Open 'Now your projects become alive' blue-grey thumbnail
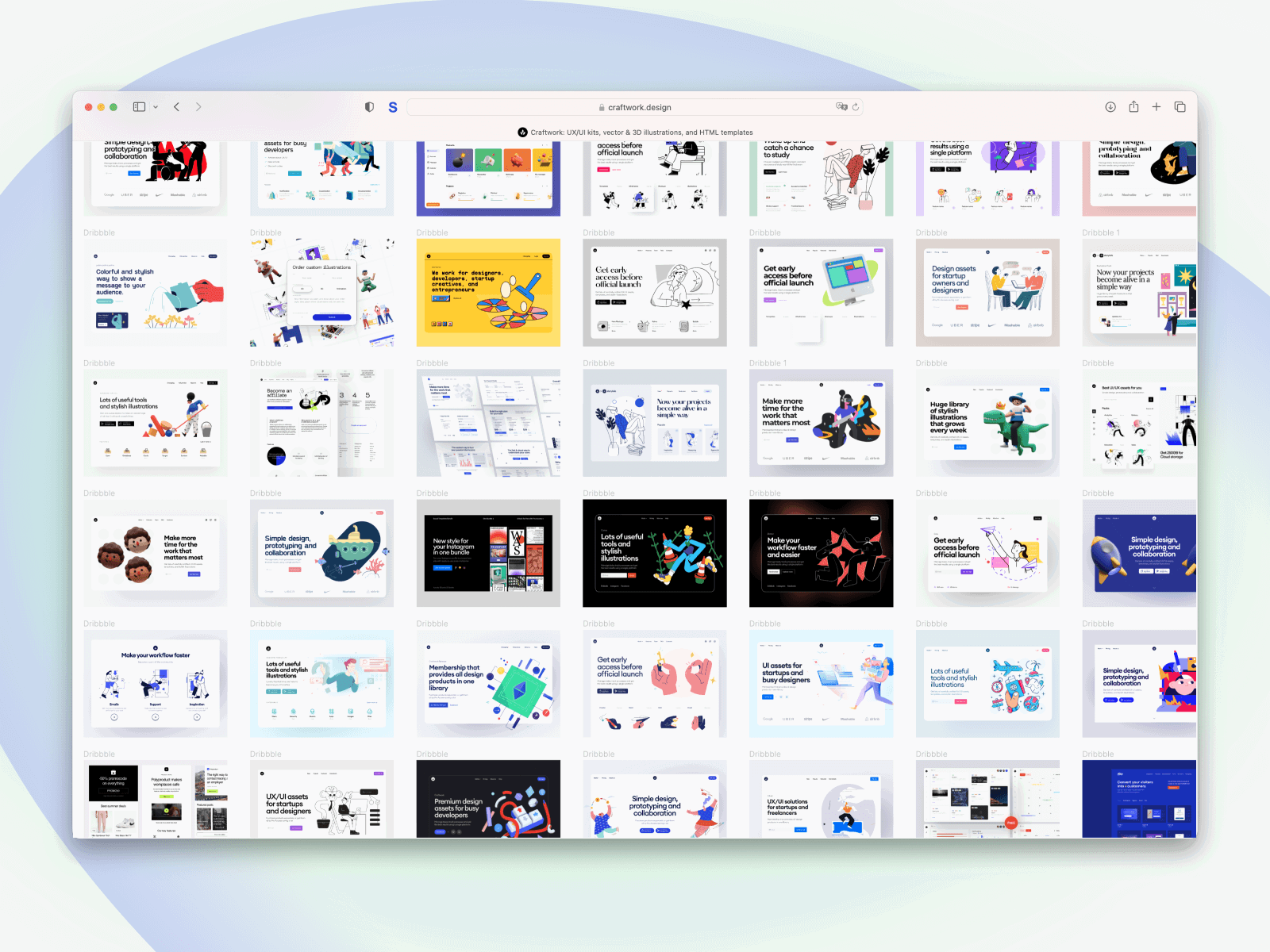Image resolution: width=1270 pixels, height=952 pixels. (655, 423)
